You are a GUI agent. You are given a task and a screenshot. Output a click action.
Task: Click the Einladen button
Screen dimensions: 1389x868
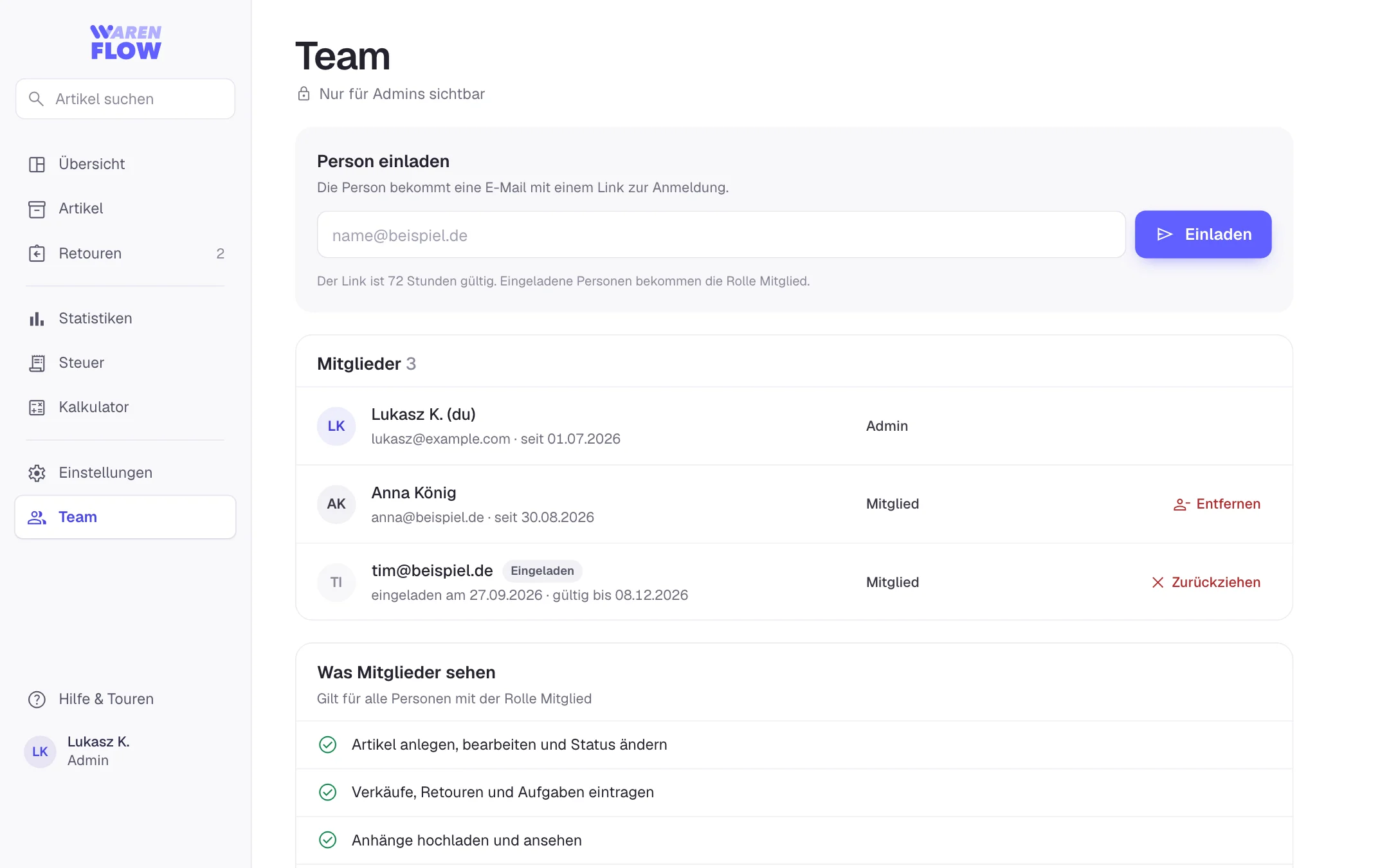pyautogui.click(x=1203, y=235)
